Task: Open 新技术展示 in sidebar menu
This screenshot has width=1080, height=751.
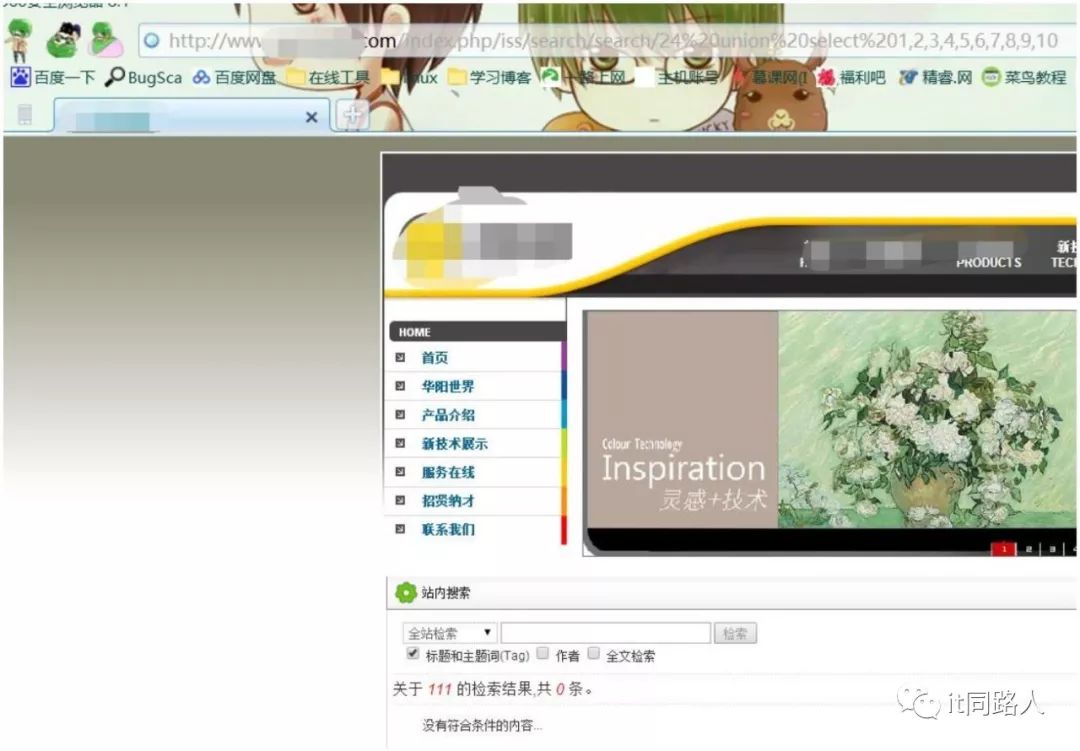Action: (455, 444)
